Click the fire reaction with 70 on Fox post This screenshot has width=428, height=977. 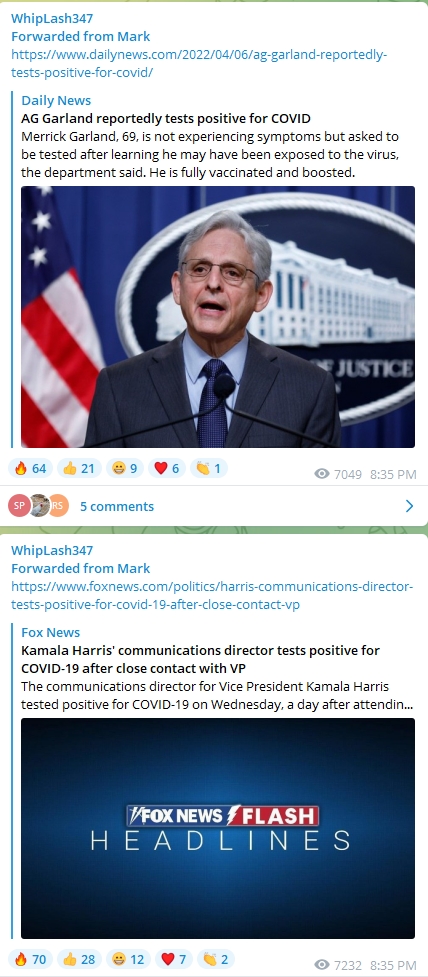click(31, 959)
